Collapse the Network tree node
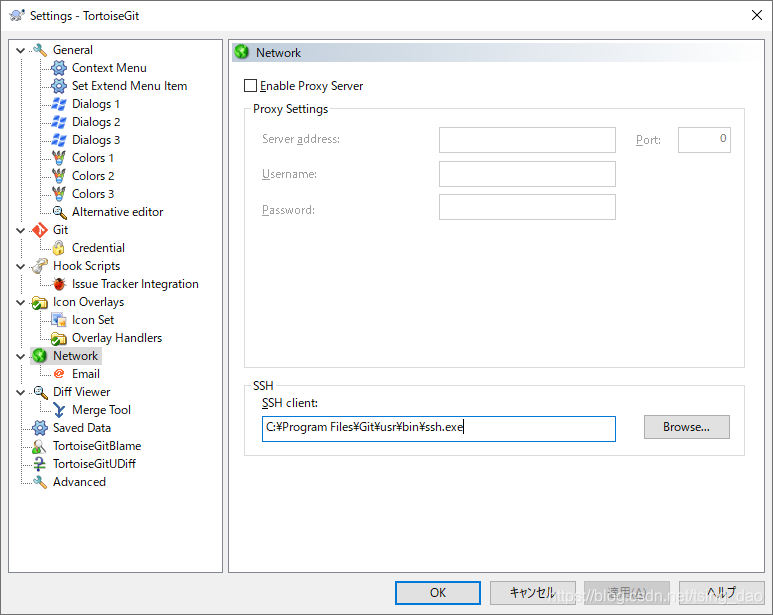Image resolution: width=773 pixels, height=615 pixels. 21,356
